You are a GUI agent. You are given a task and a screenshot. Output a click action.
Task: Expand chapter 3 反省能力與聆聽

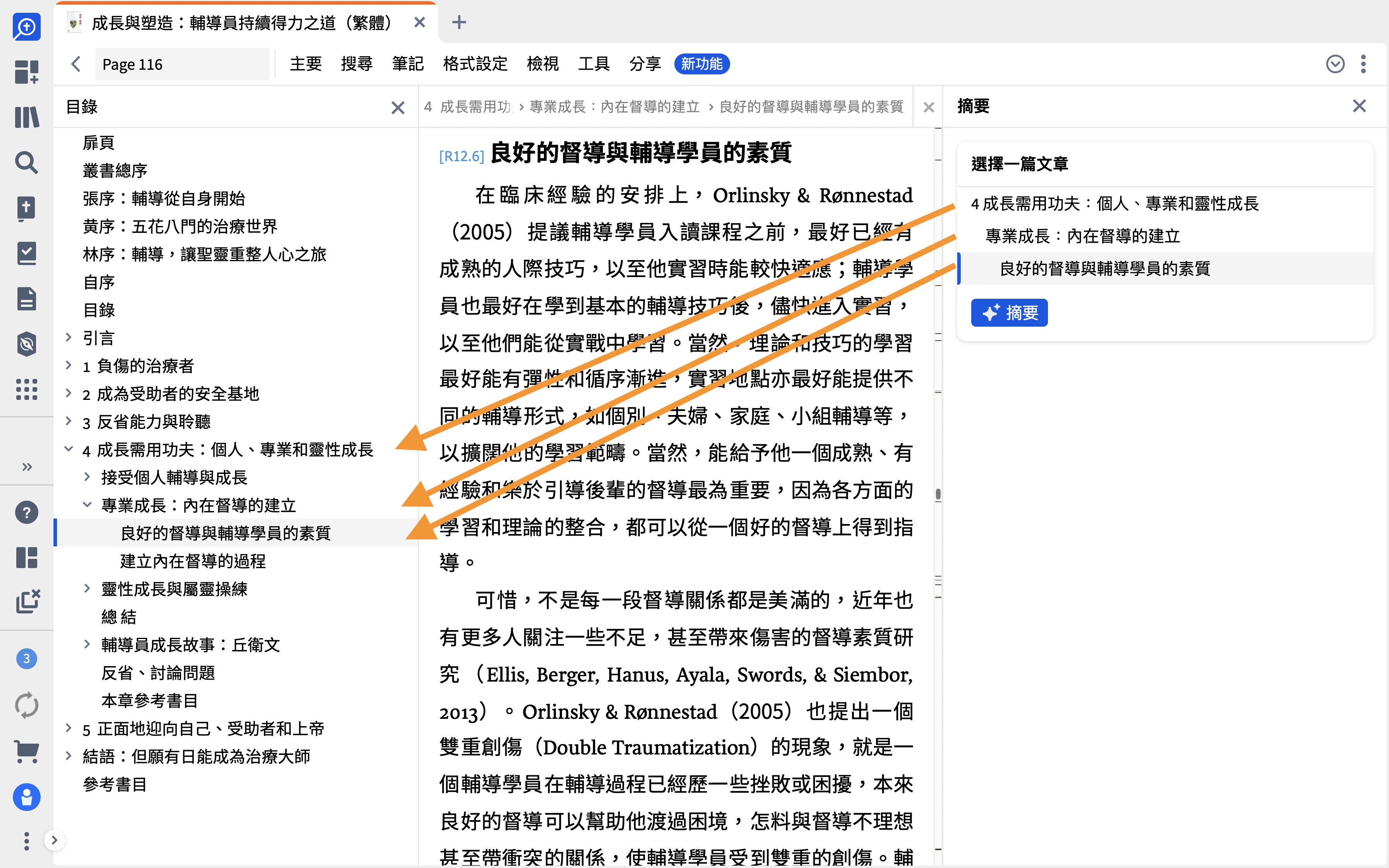click(68, 421)
